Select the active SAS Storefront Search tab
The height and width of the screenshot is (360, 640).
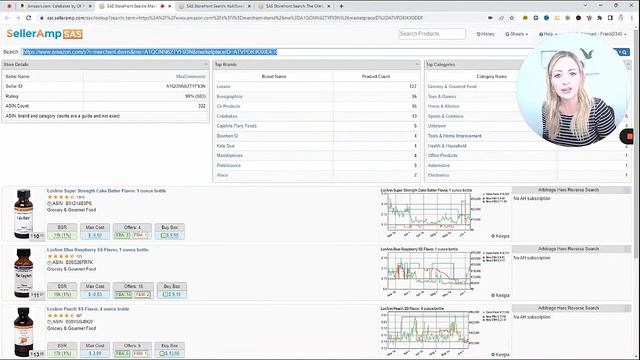135,6
